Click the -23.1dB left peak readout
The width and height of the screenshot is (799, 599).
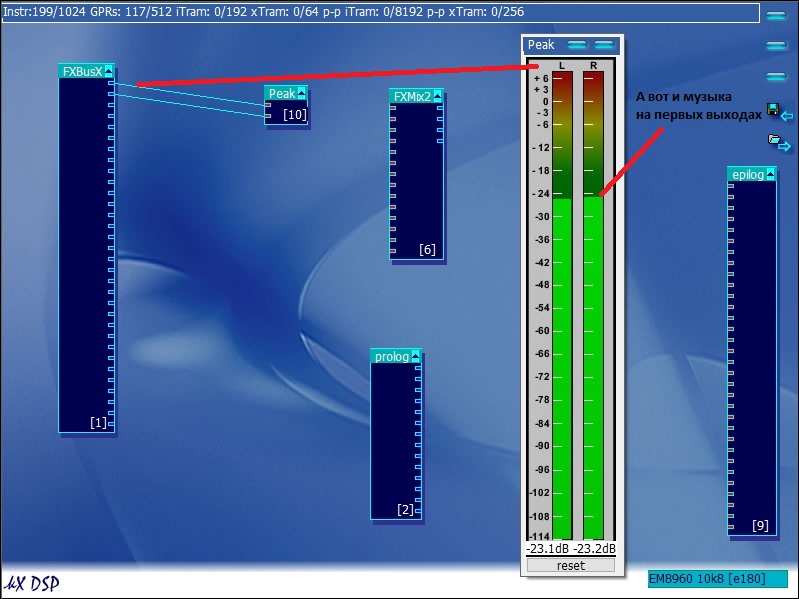point(548,549)
